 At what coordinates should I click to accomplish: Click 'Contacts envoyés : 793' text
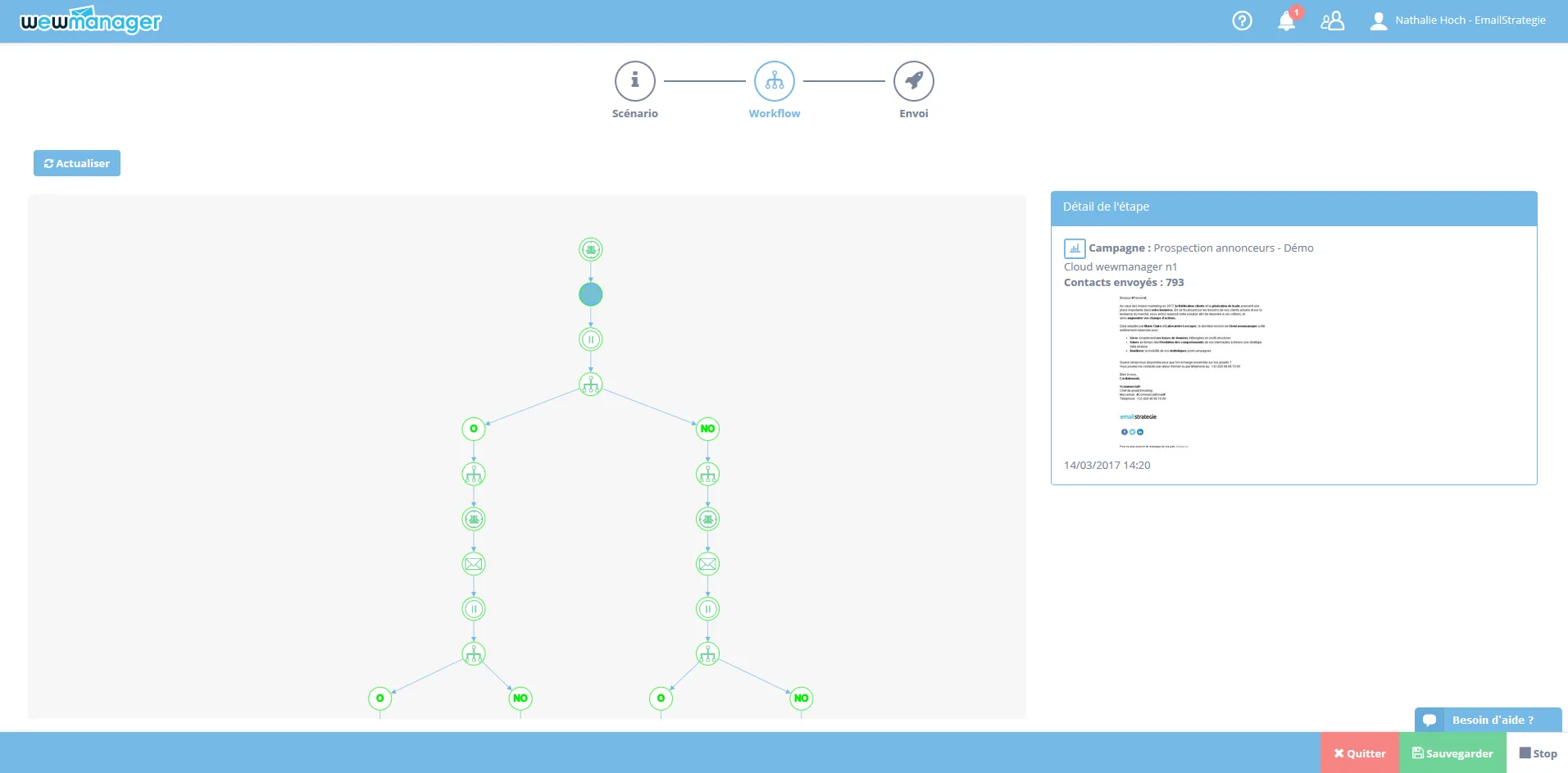(1124, 283)
